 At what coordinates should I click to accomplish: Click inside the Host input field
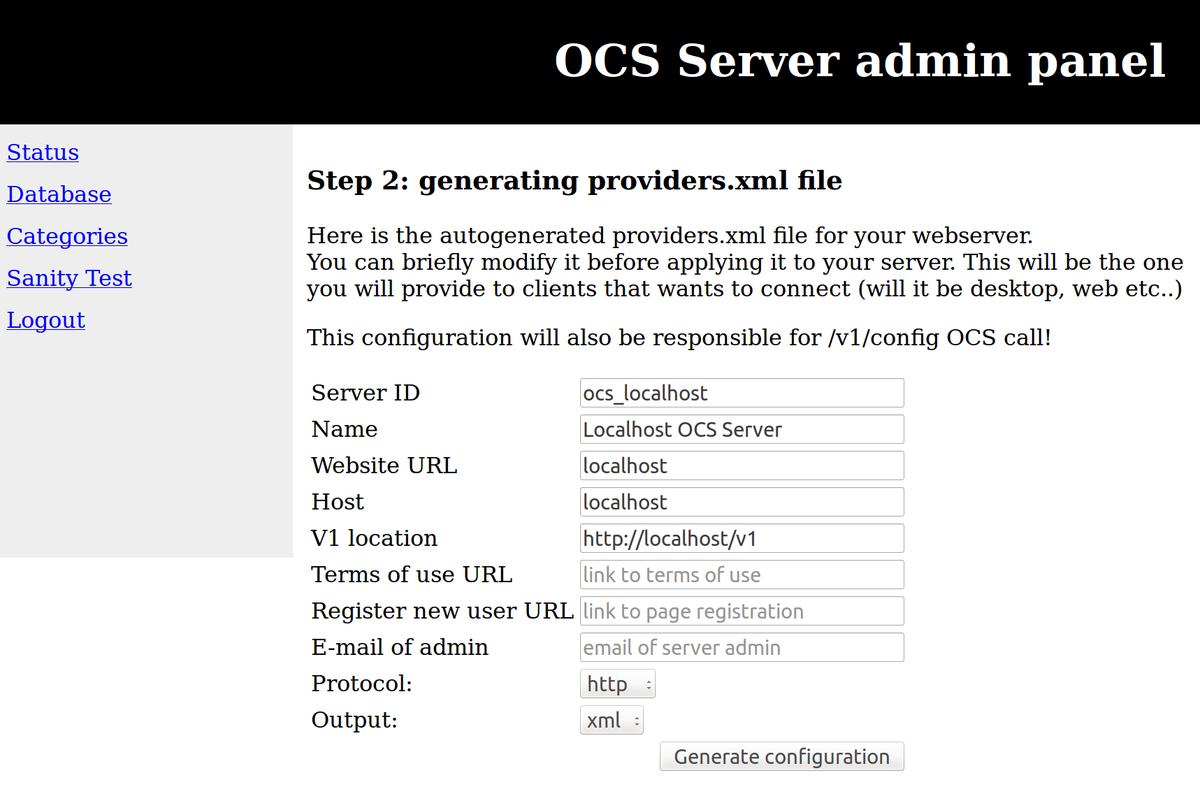[741, 502]
